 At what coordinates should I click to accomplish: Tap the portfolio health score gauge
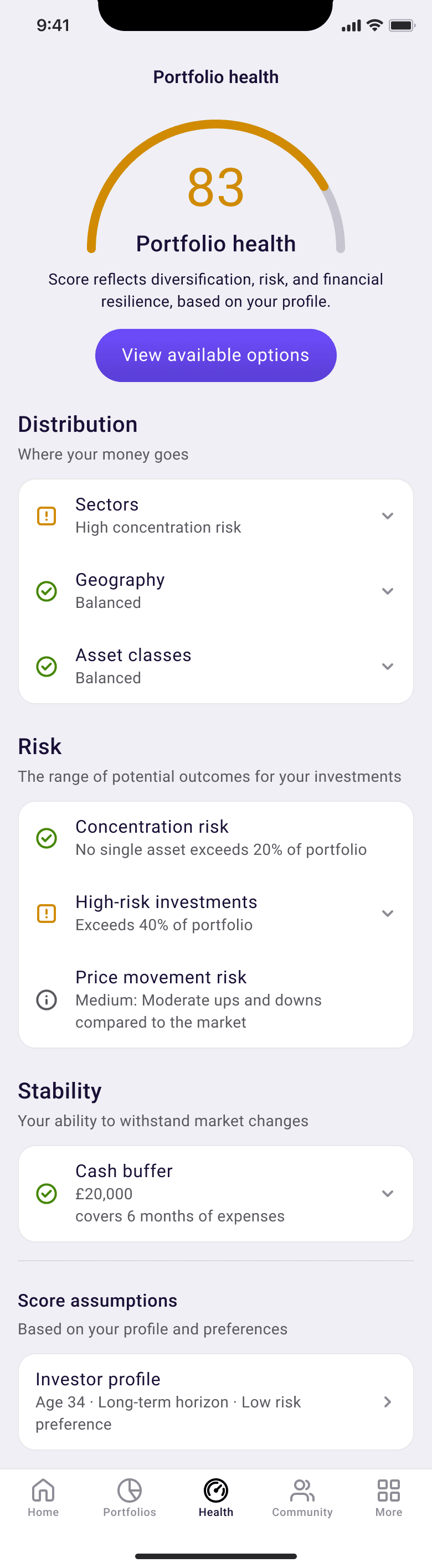click(x=215, y=189)
